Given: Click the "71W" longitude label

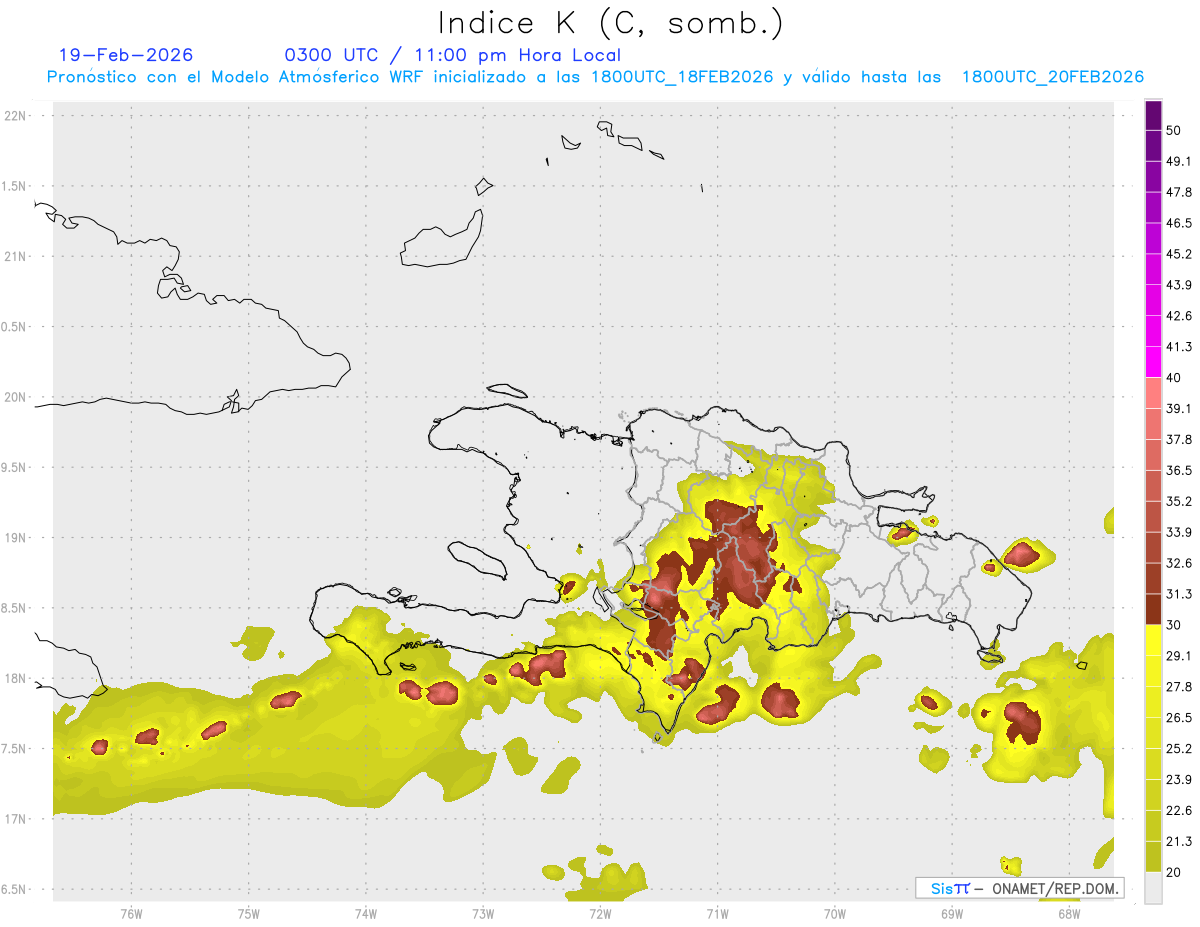Looking at the screenshot, I should 717,913.
